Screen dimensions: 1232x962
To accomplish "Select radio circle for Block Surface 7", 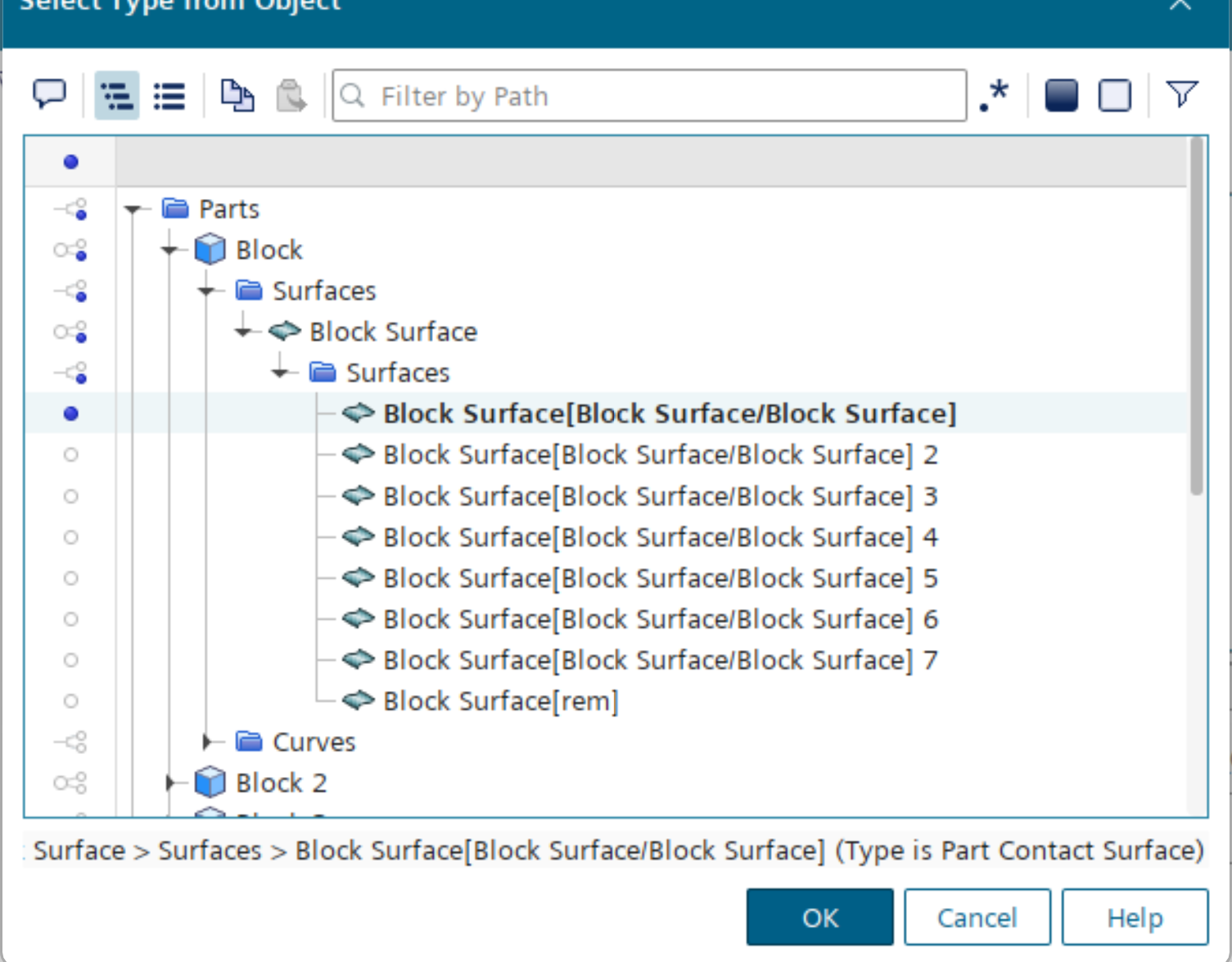I will (70, 660).
